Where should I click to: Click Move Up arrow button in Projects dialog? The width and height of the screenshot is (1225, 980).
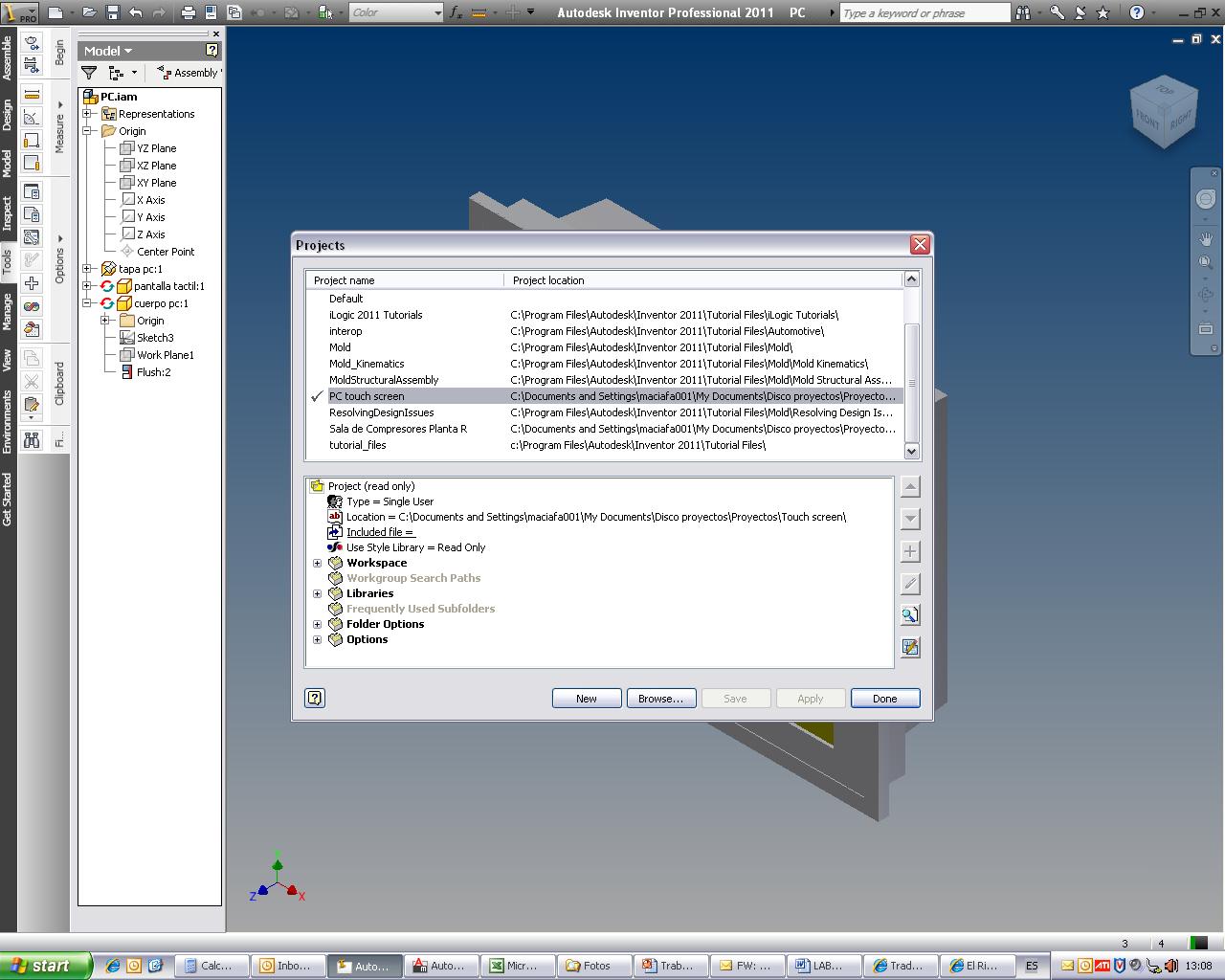[910, 486]
